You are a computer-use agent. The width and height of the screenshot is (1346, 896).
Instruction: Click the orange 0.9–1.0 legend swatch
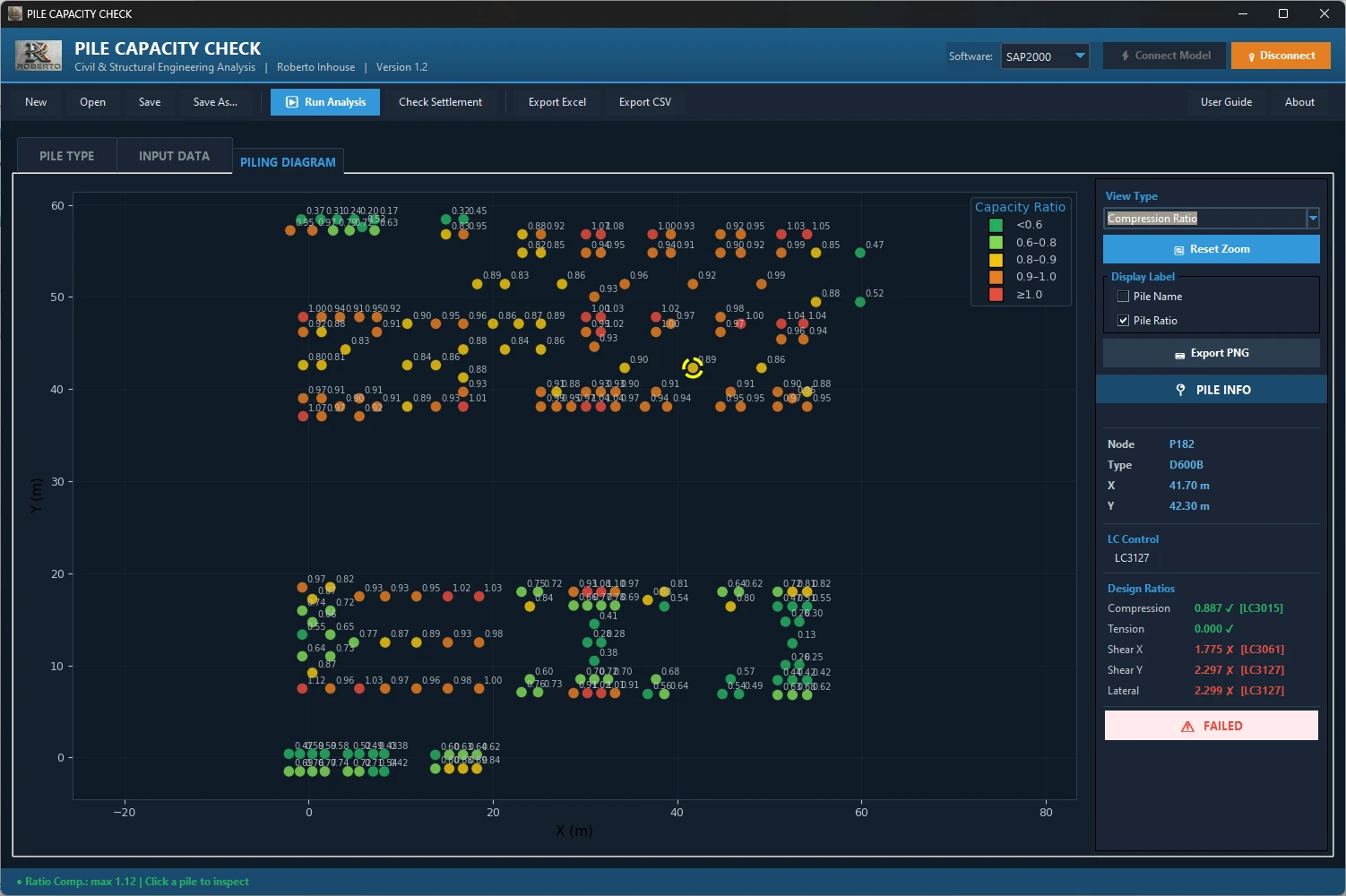[996, 277]
